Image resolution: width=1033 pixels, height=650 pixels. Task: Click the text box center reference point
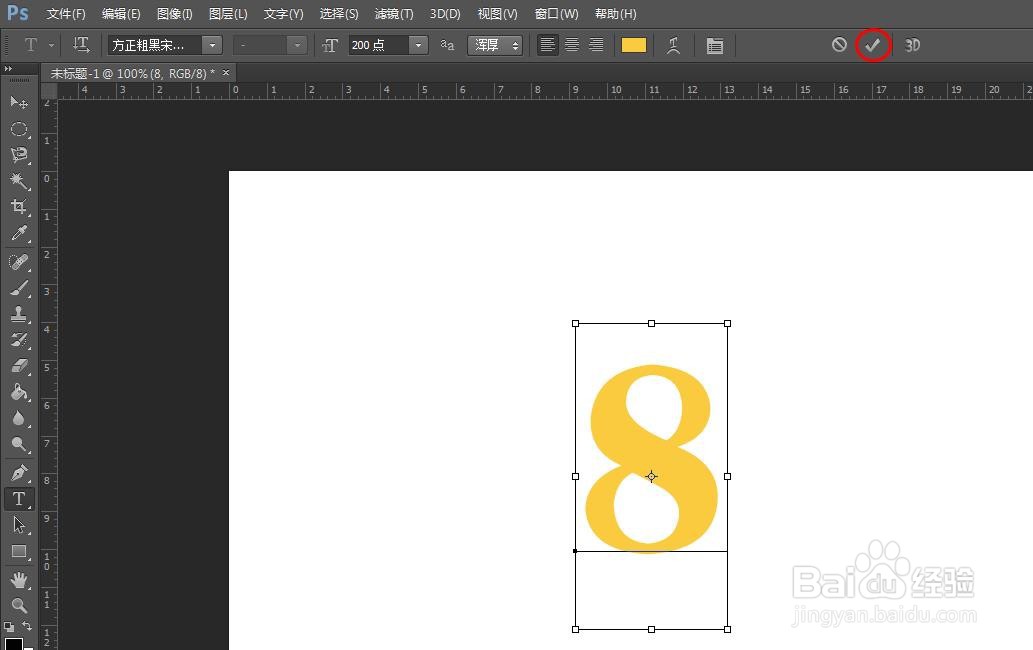tap(652, 476)
